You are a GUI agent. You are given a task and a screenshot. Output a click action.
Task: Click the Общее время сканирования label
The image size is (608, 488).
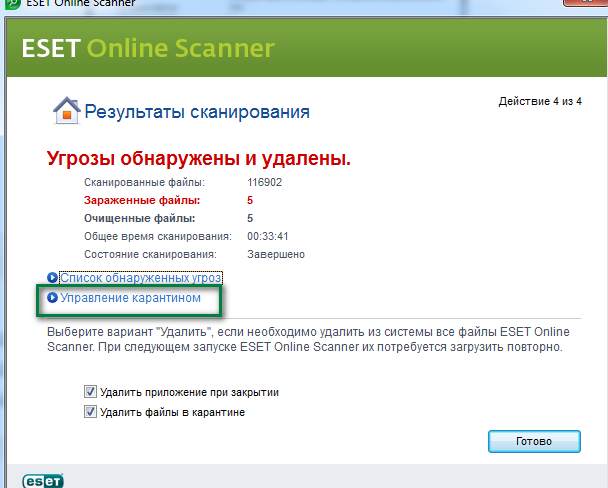click(x=158, y=236)
